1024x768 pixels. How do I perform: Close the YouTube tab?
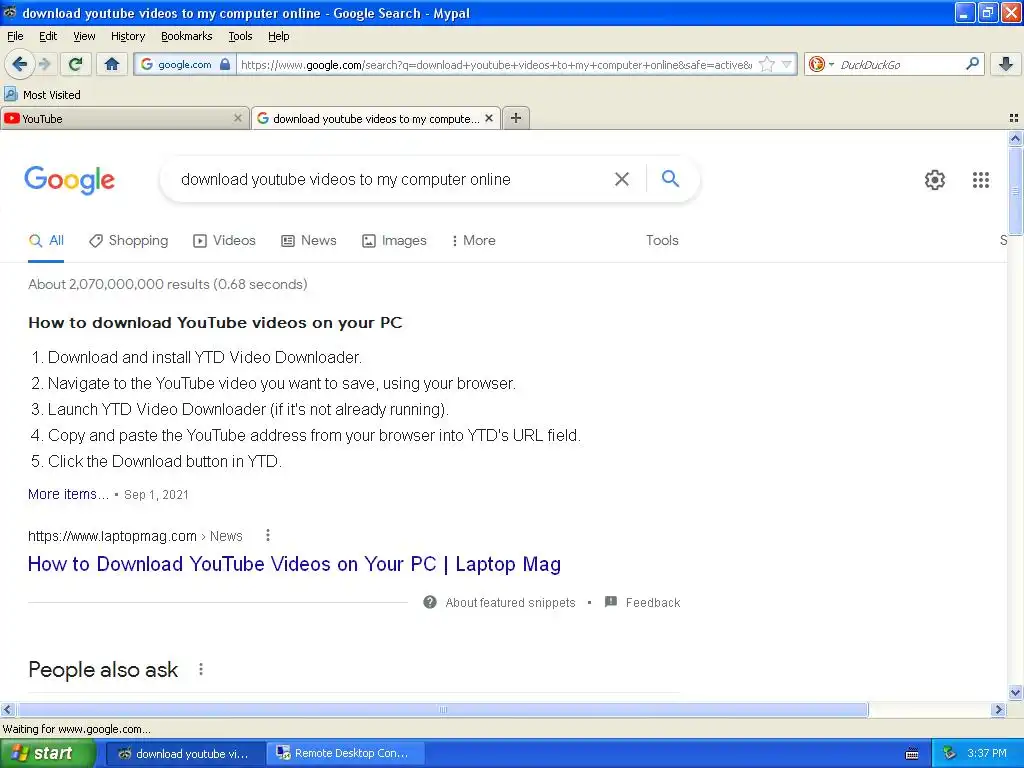(238, 118)
